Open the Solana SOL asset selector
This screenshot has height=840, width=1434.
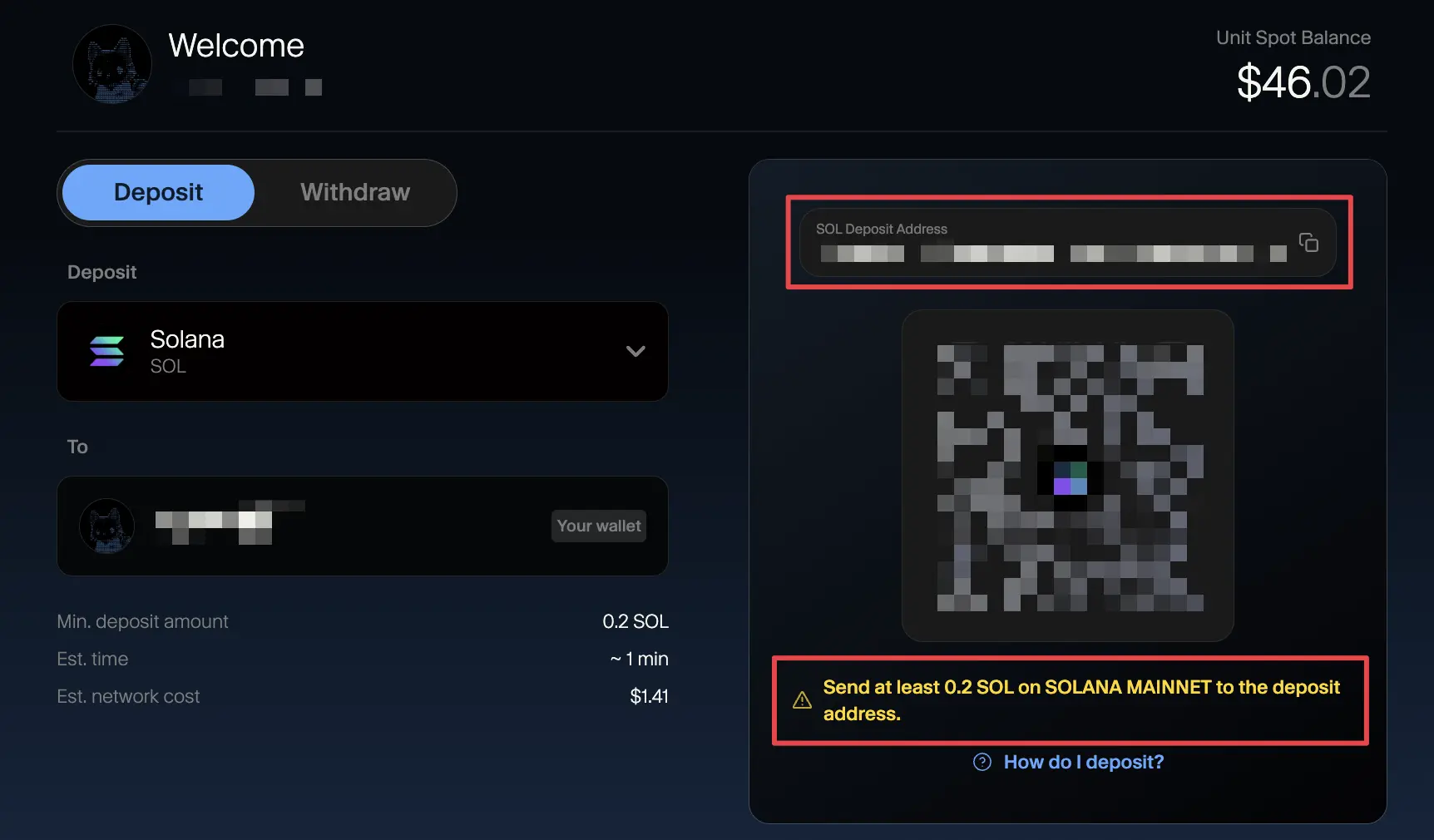[x=363, y=351]
